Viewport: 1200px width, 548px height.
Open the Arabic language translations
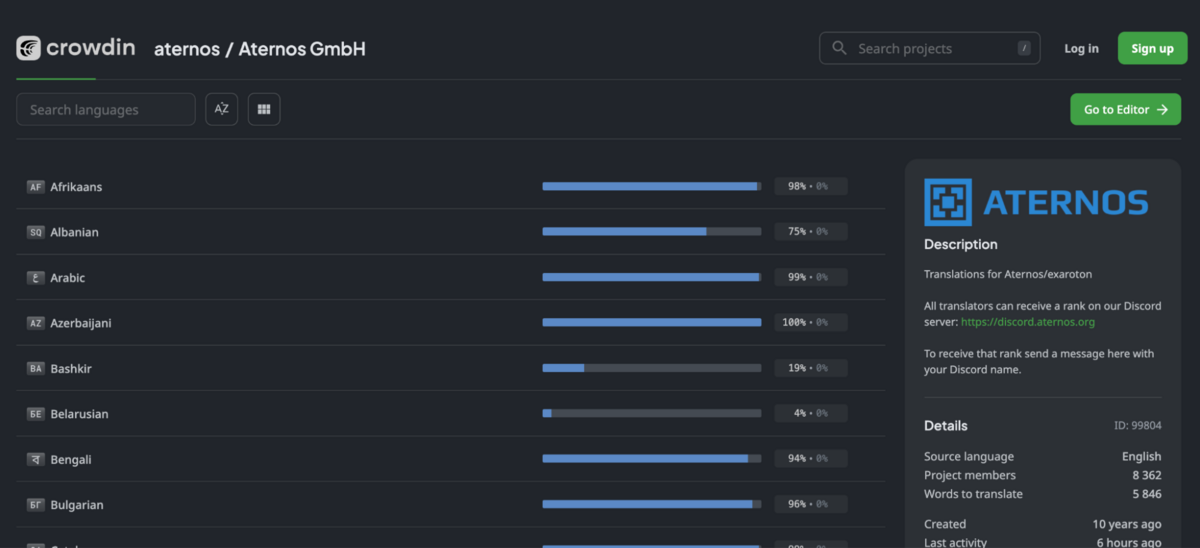pyautogui.click(x=68, y=278)
